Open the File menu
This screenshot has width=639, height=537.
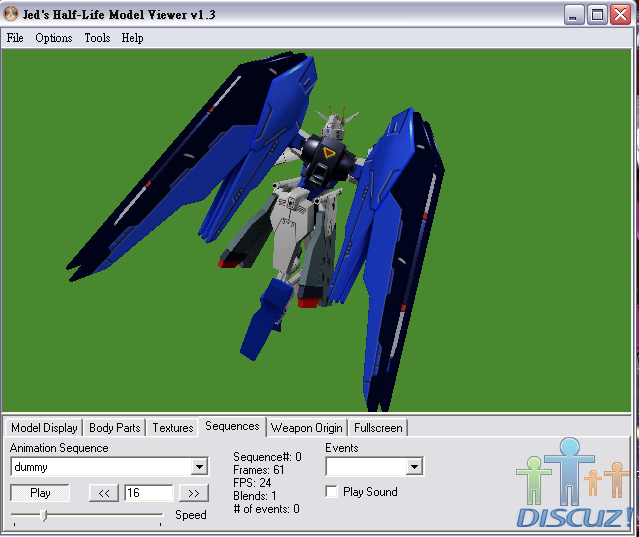point(15,38)
